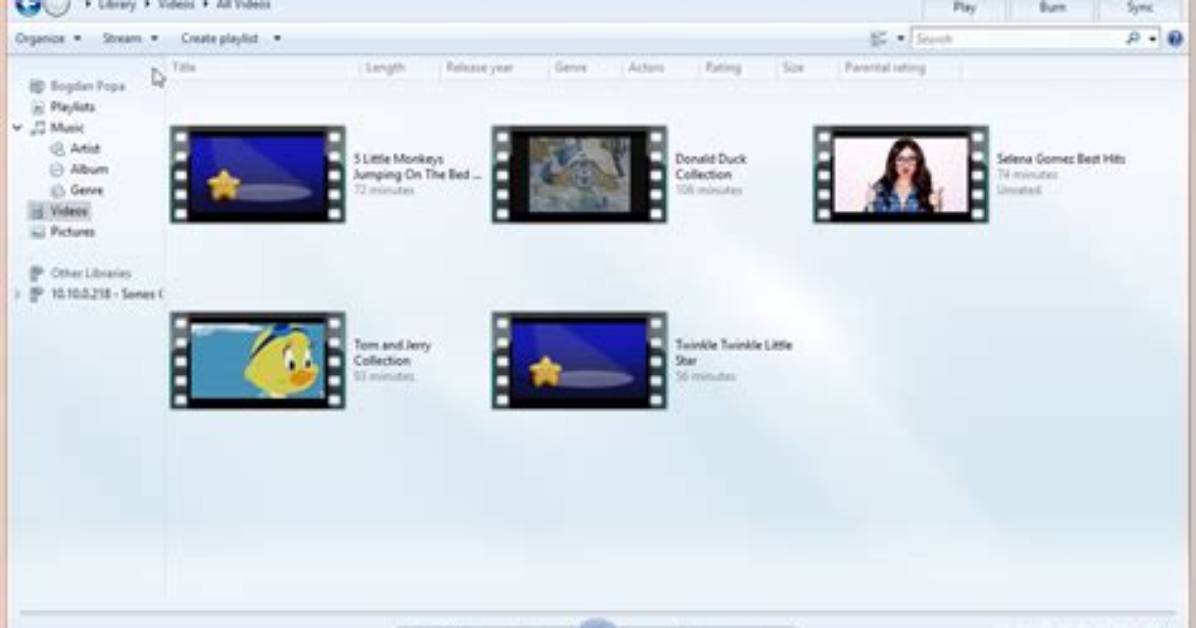Viewport: 1196px width, 628px height.
Task: Sort by the Release year column
Action: coord(479,67)
